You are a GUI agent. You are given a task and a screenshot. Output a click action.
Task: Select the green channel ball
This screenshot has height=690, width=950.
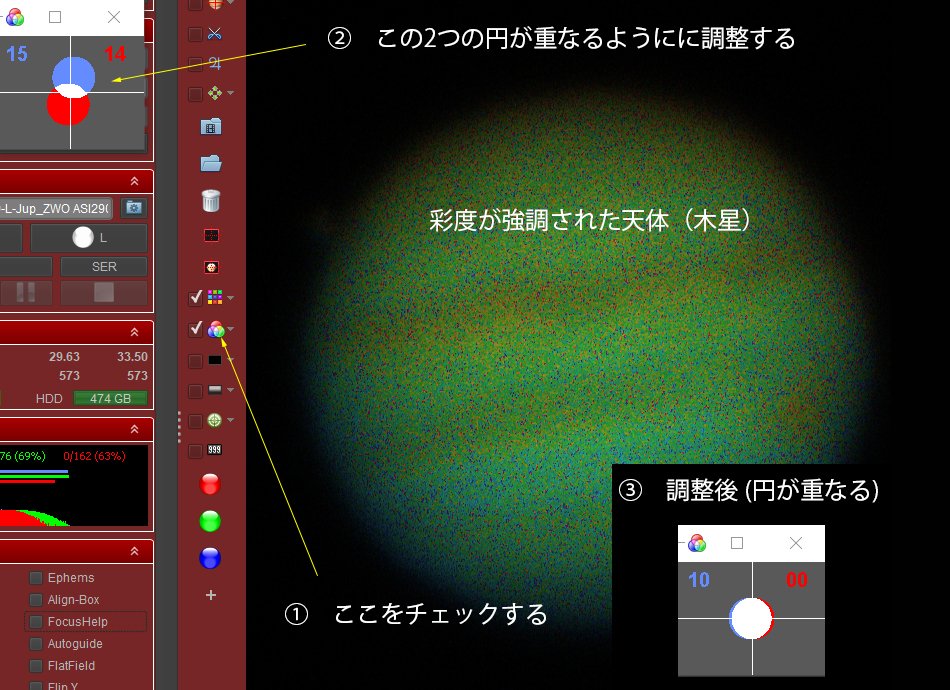[210, 521]
